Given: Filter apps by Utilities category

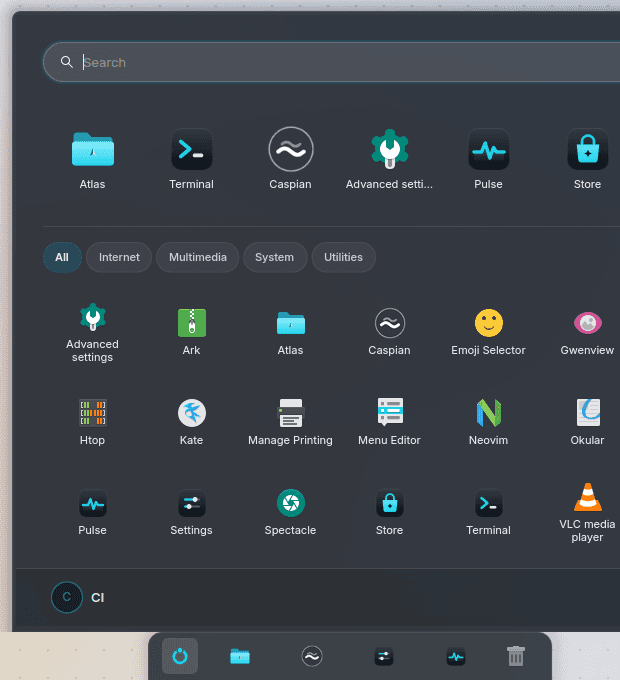Looking at the screenshot, I should (x=343, y=257).
